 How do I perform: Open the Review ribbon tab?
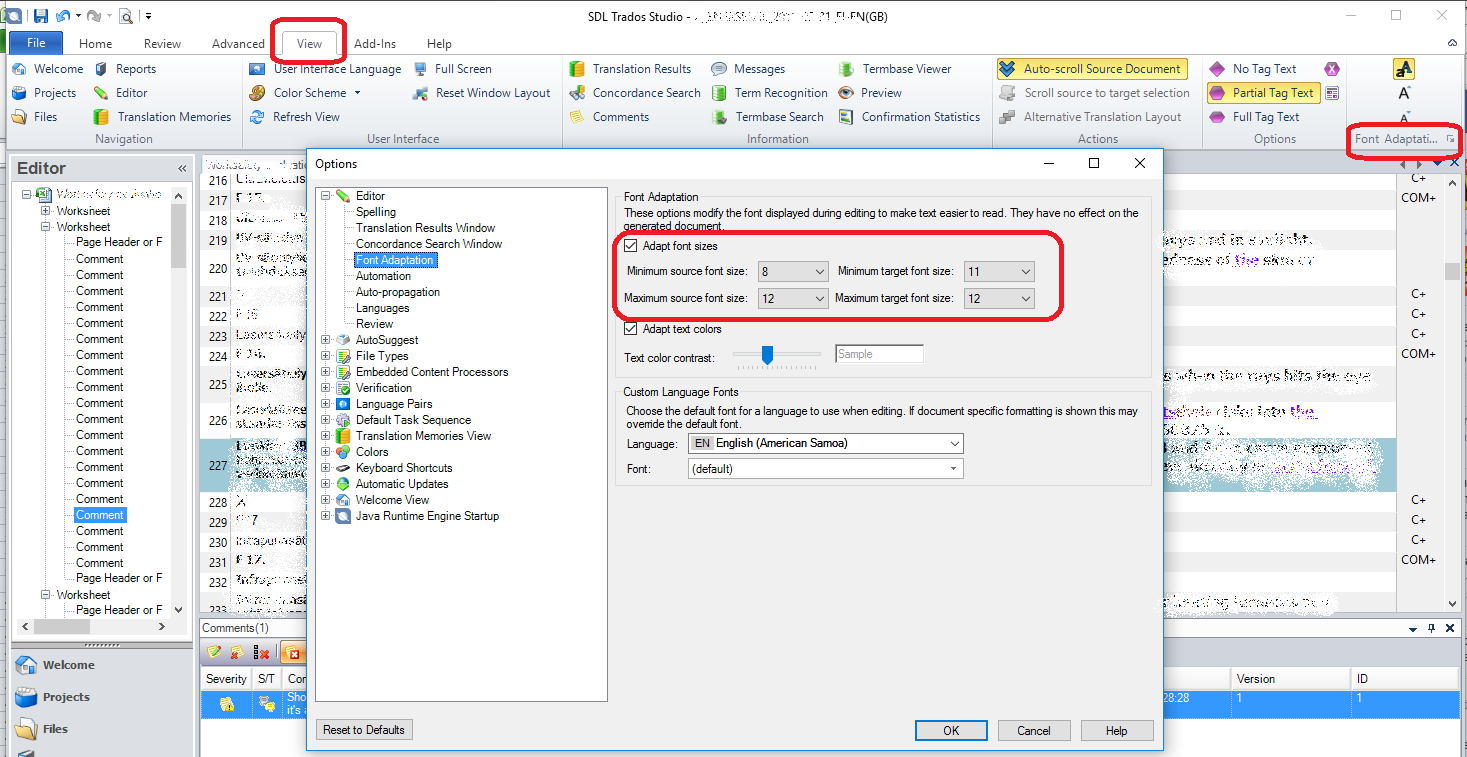point(162,44)
